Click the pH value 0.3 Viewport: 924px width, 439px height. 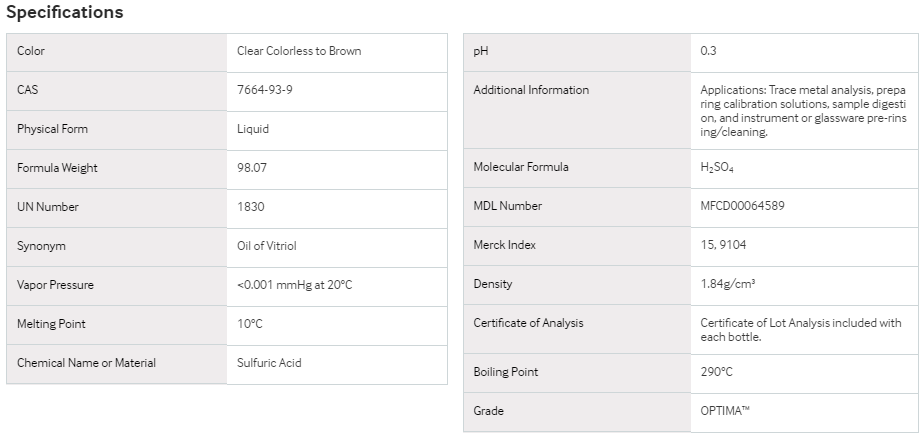pyautogui.click(x=708, y=51)
